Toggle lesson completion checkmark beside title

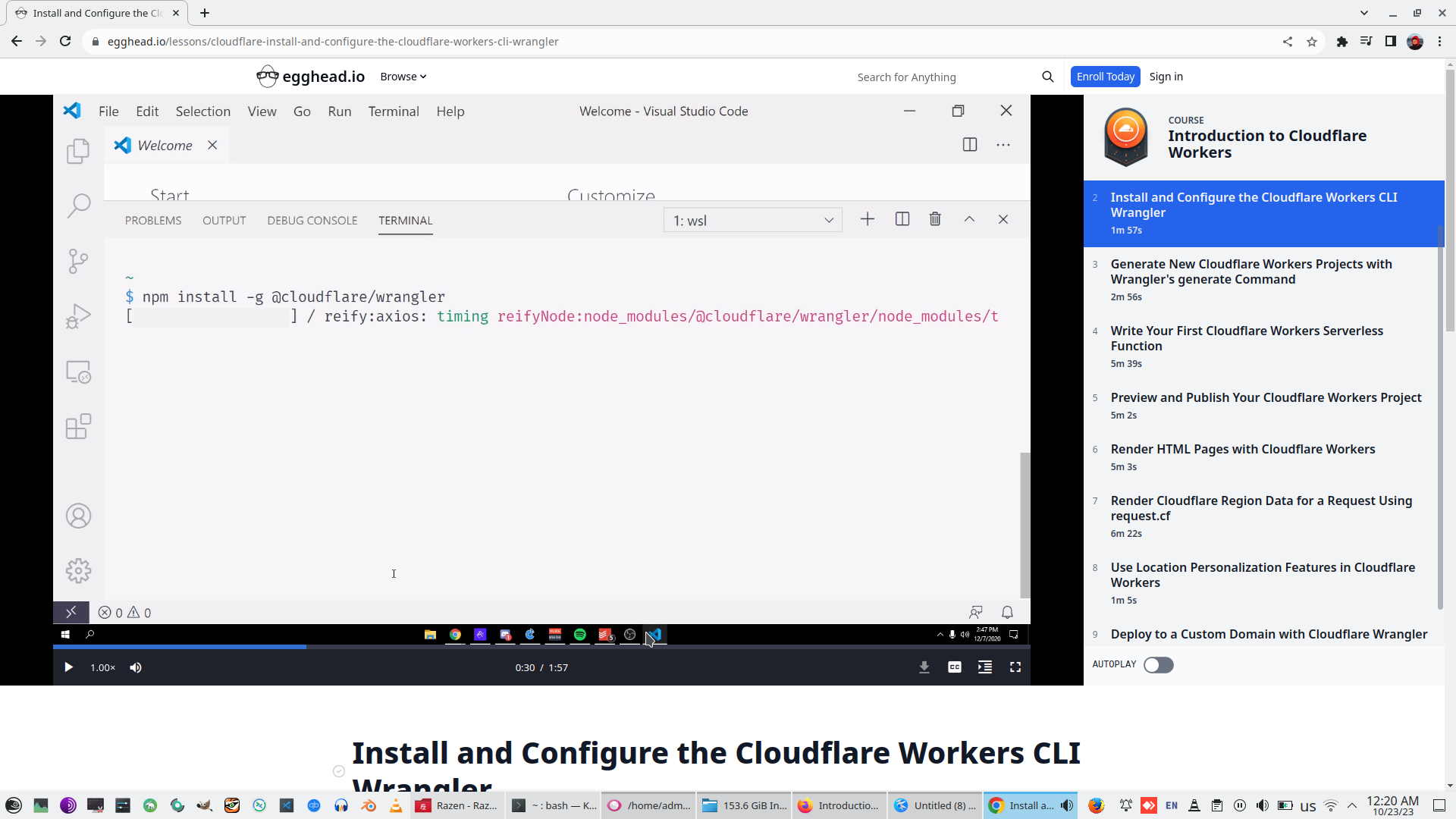(x=339, y=771)
